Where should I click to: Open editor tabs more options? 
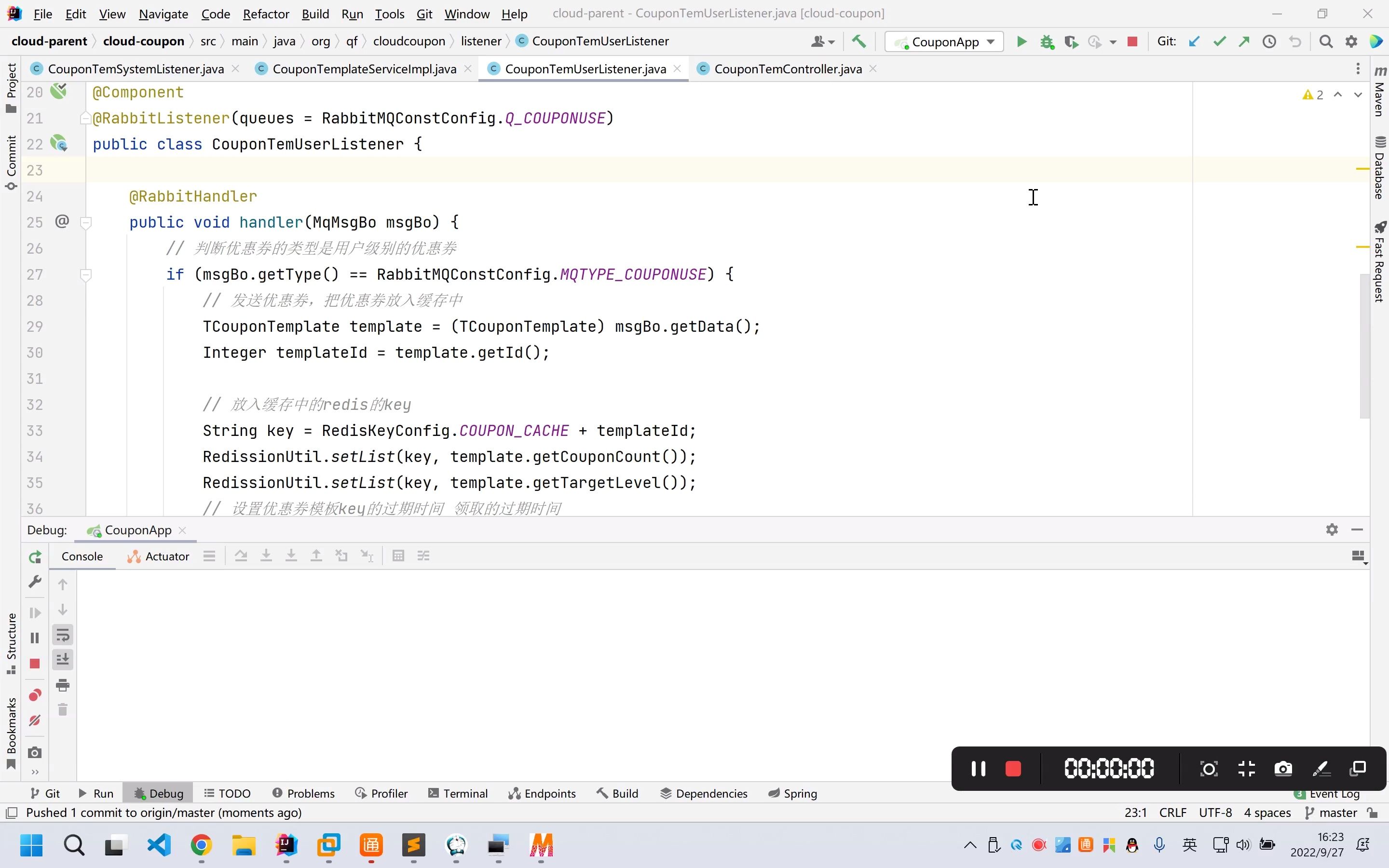1358,69
